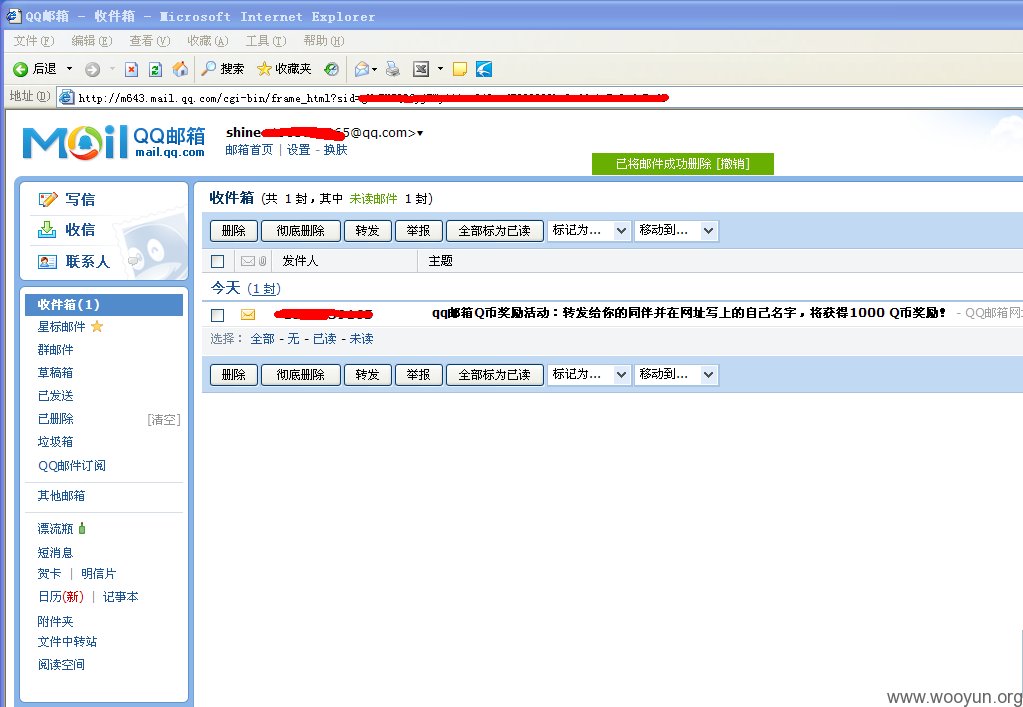Expand the account dropdown after @qq.com
This screenshot has width=1023, height=707.
420,133
